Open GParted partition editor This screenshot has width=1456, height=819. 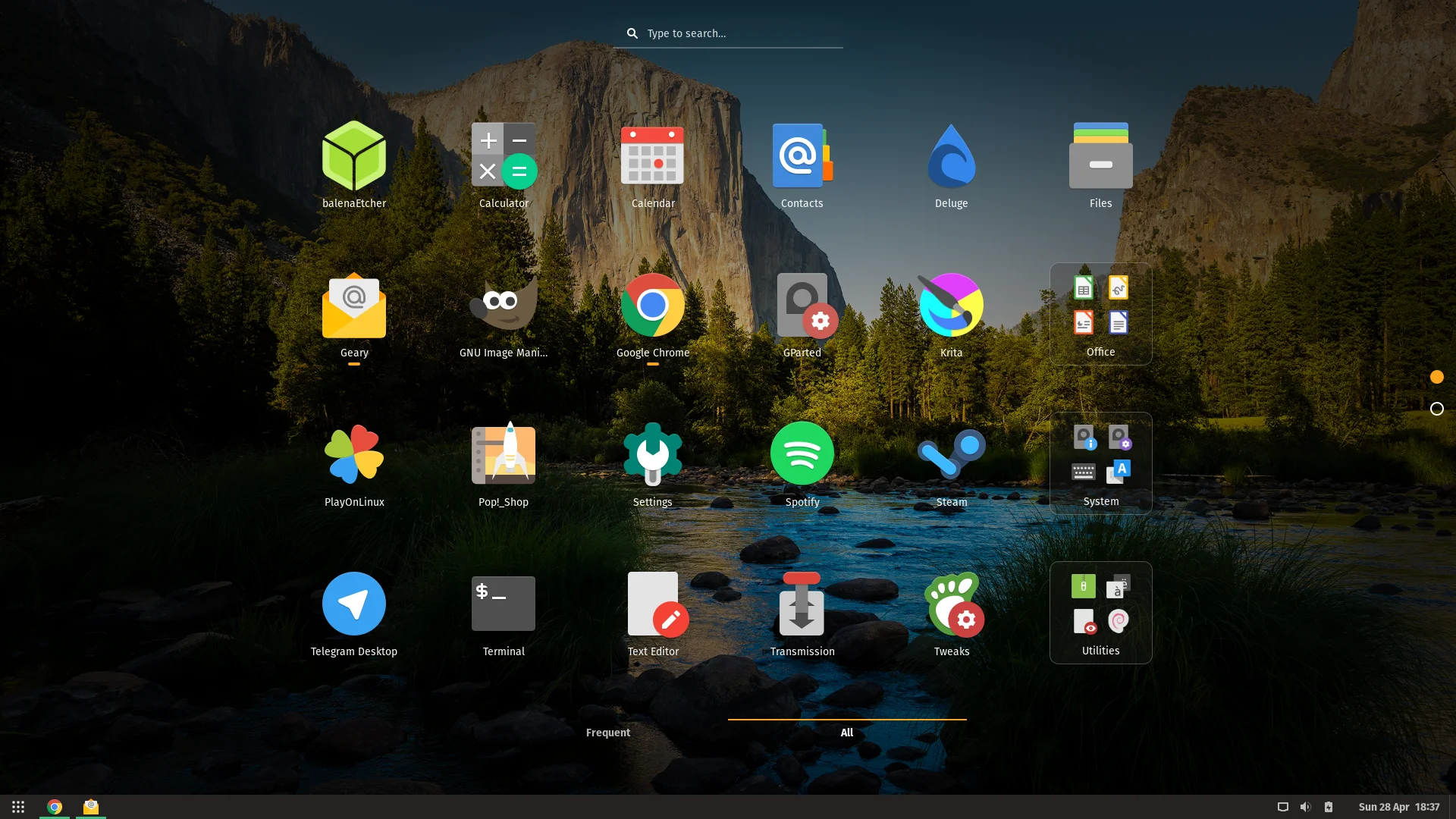click(x=802, y=313)
